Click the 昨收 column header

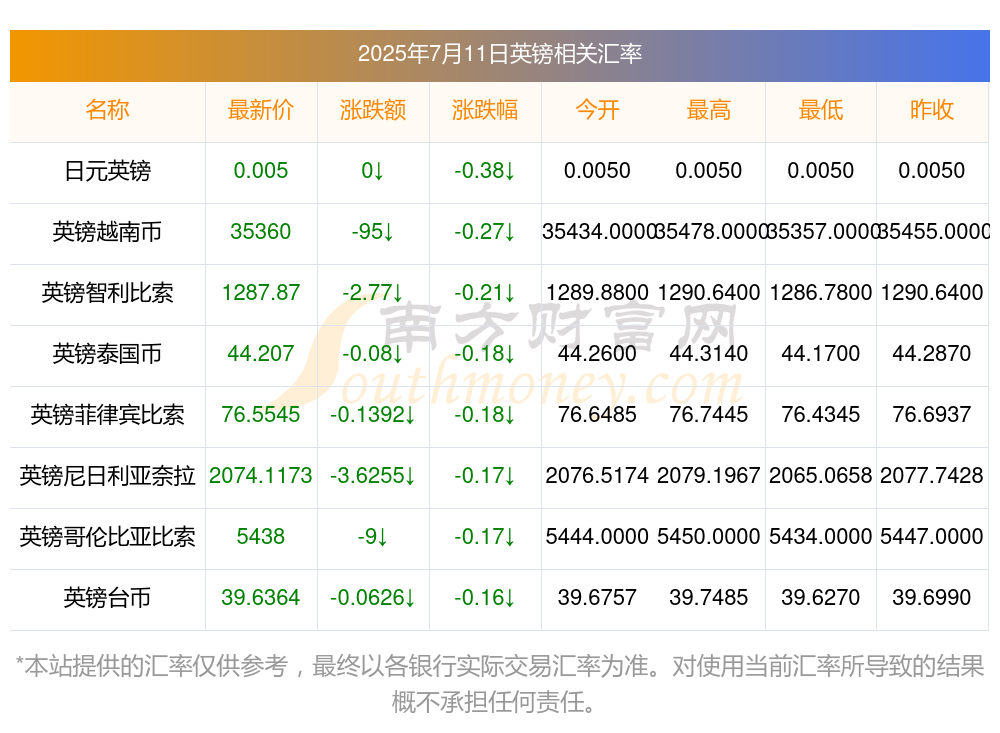tap(932, 110)
